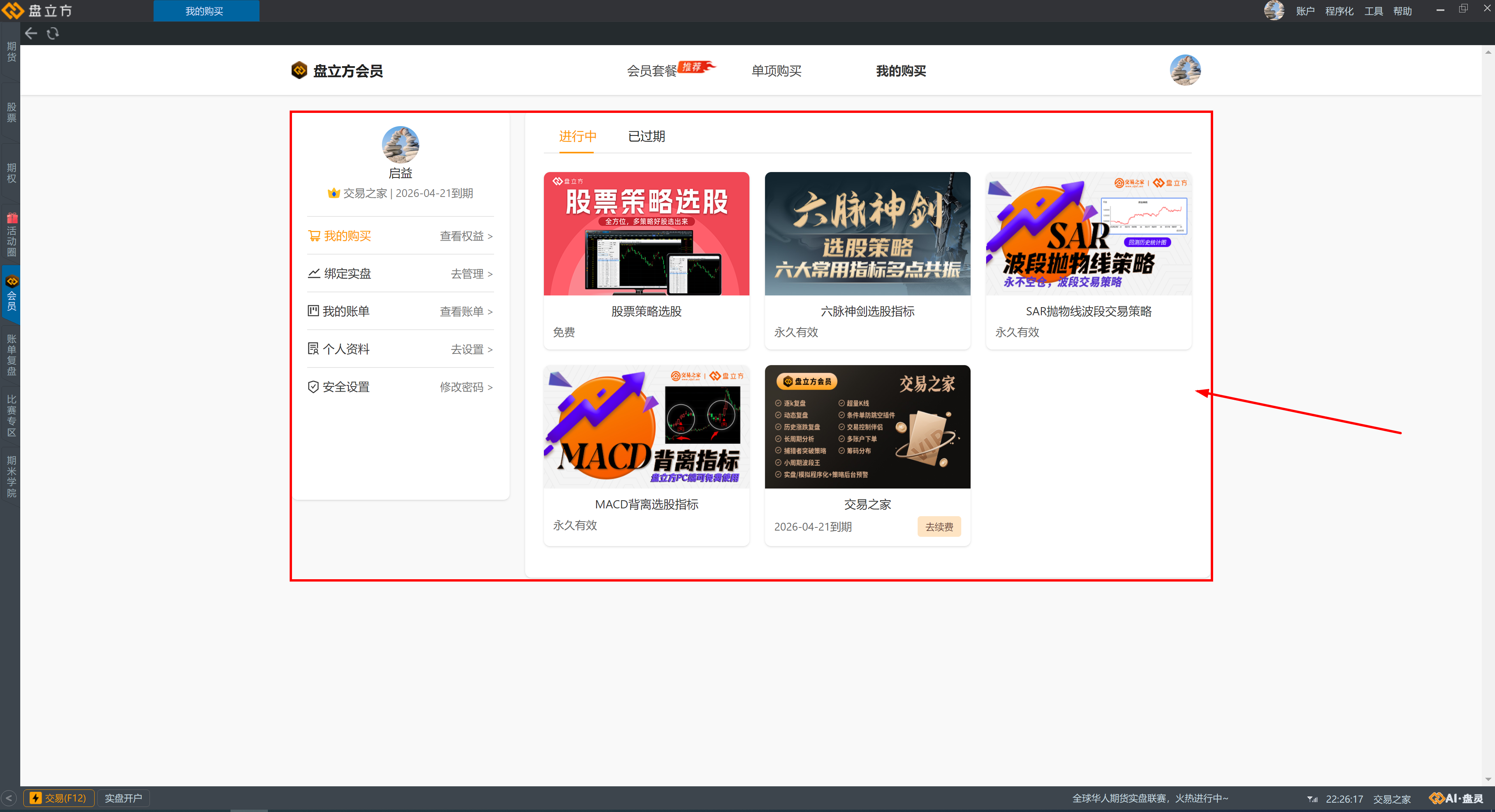Open the SAR抛物线 card image

pyautogui.click(x=1089, y=233)
